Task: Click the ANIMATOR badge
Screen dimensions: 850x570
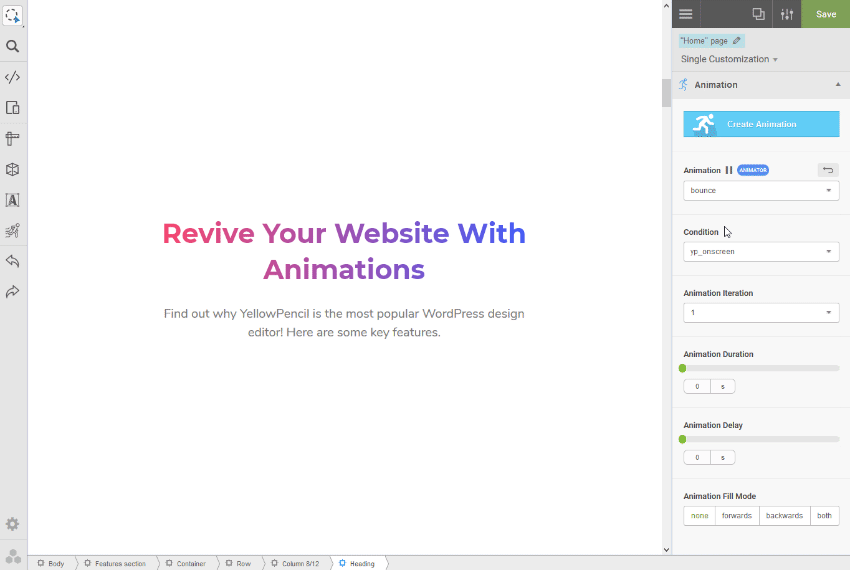Action: coord(753,170)
